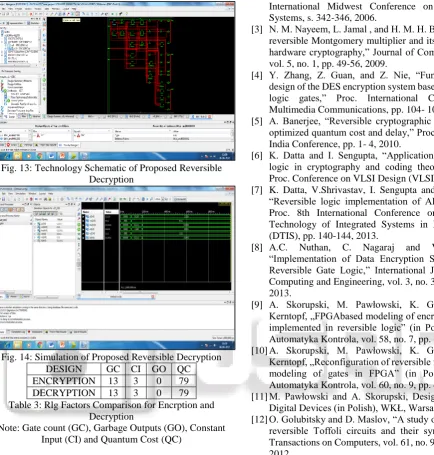Select the QC column header cell
The image size is (434, 455).
[x=184, y=369]
